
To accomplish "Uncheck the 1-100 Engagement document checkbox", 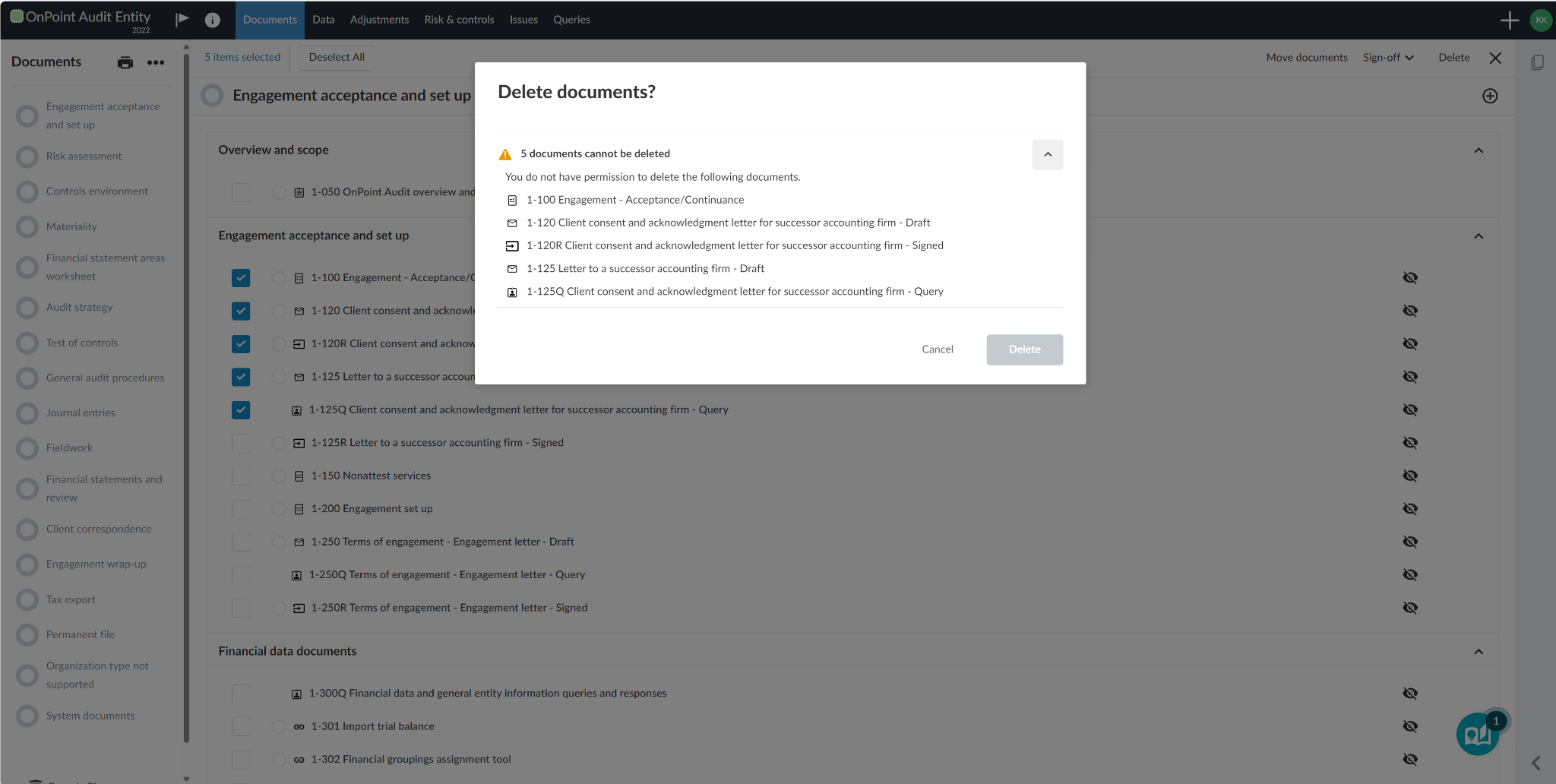I will pos(240,278).
